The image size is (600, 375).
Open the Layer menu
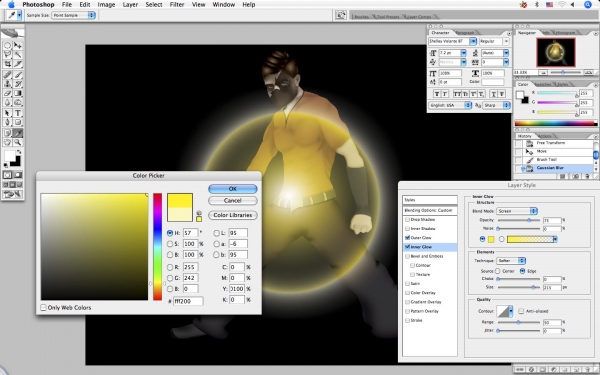[130, 5]
